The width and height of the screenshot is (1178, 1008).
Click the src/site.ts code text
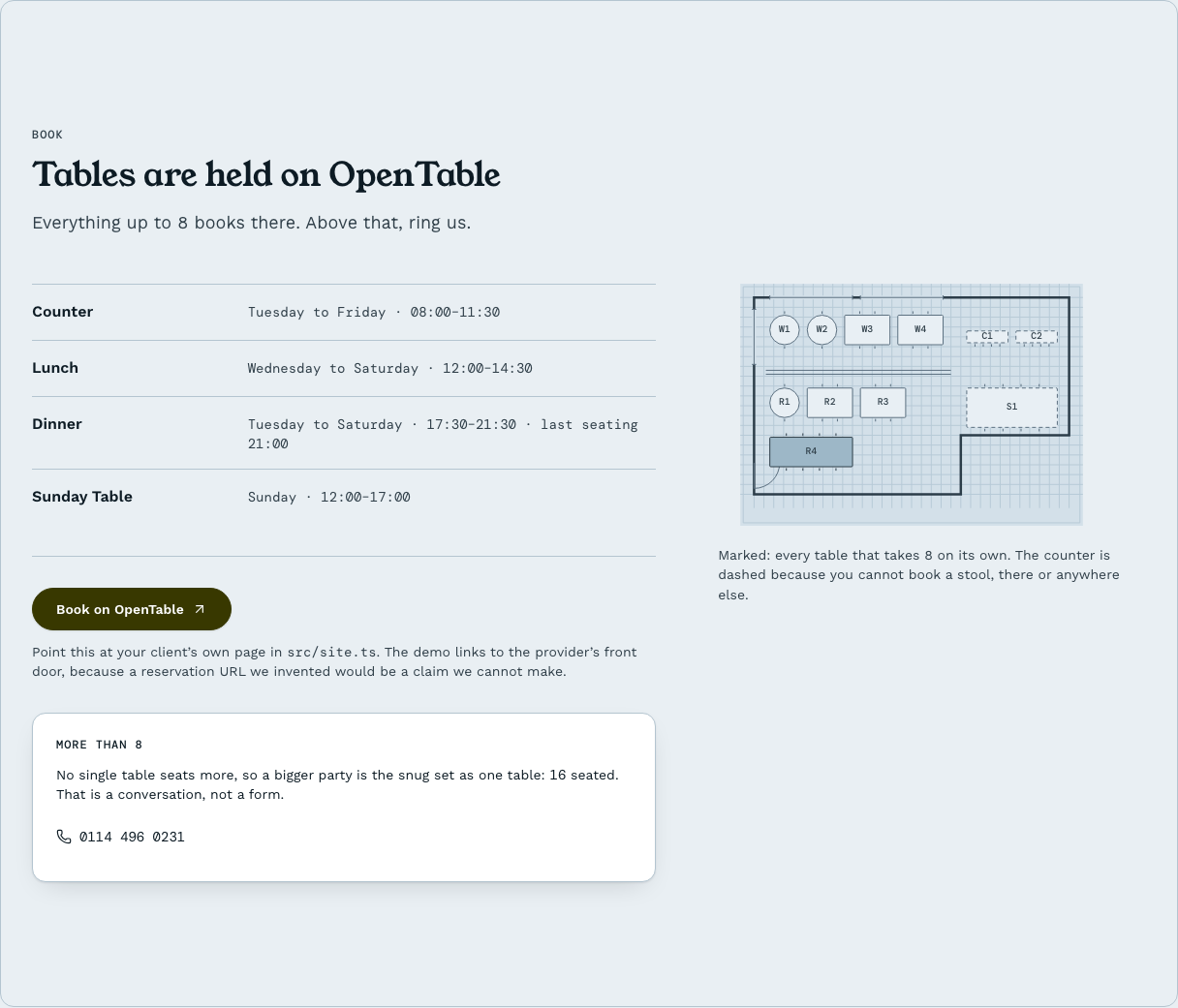pyautogui.click(x=332, y=652)
